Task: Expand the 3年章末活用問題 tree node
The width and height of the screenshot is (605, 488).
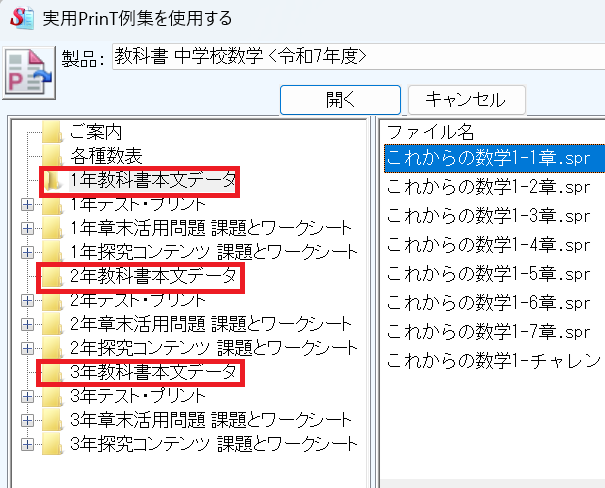Action: click(x=27, y=420)
